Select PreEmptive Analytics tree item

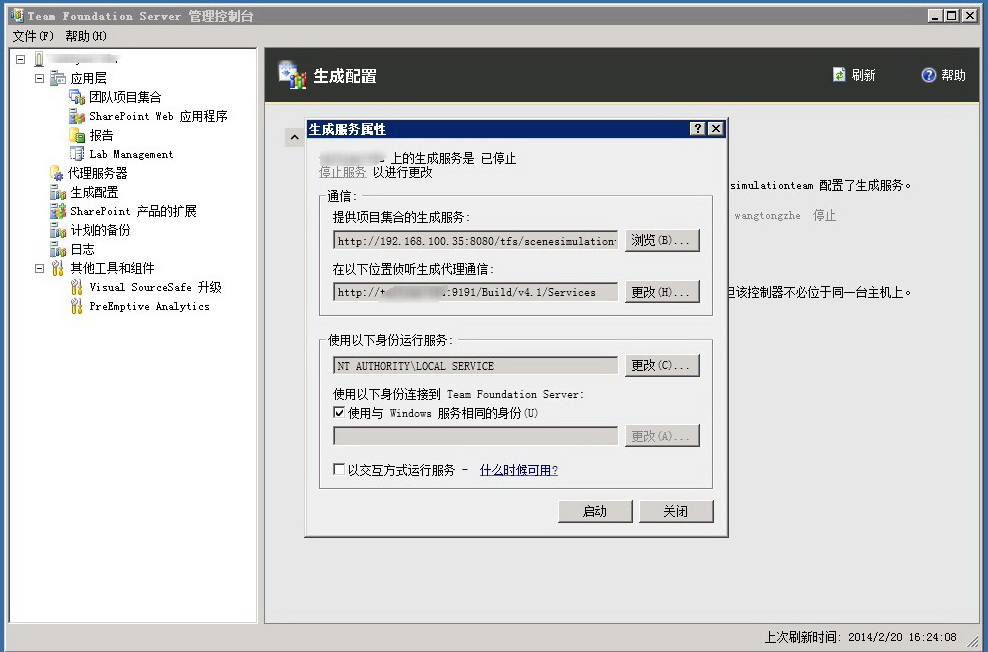point(149,306)
